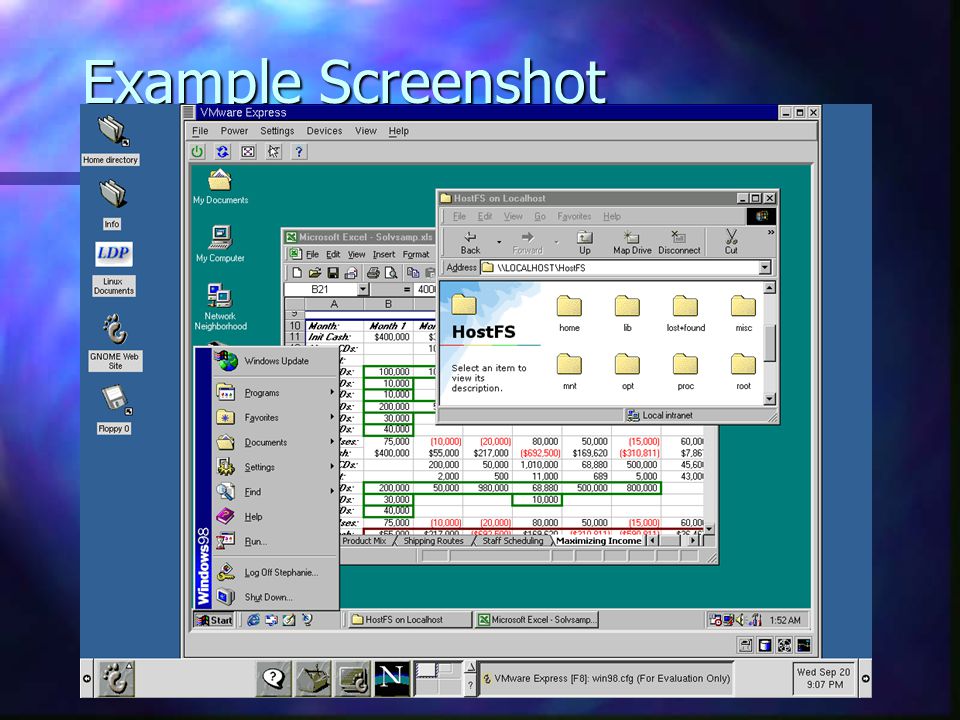Expand Documents submenu in Start menu
960x720 pixels.
pos(276,442)
